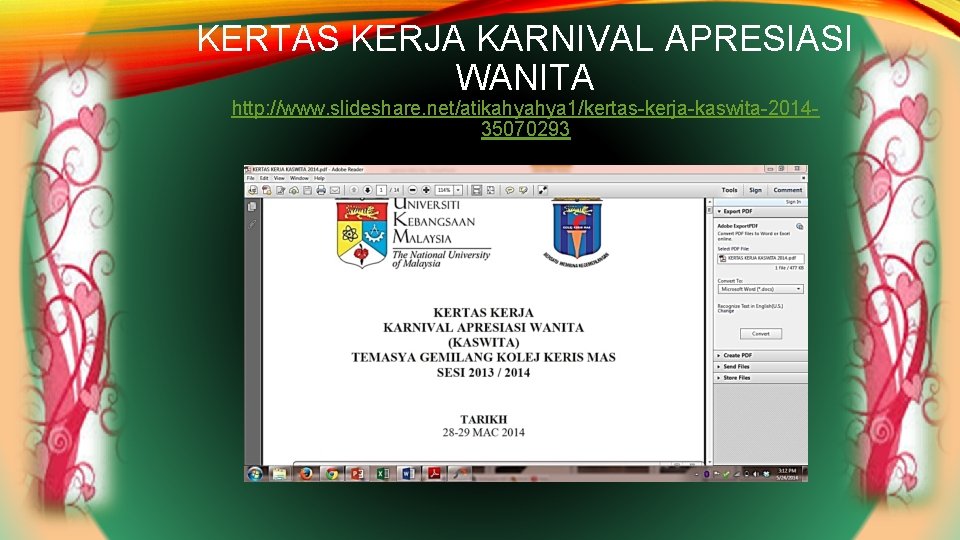Screen dimensions: 960x540
Task: Select the KERTAS KERJA KASWITA 2014.pdf file field
Action: click(x=761, y=258)
